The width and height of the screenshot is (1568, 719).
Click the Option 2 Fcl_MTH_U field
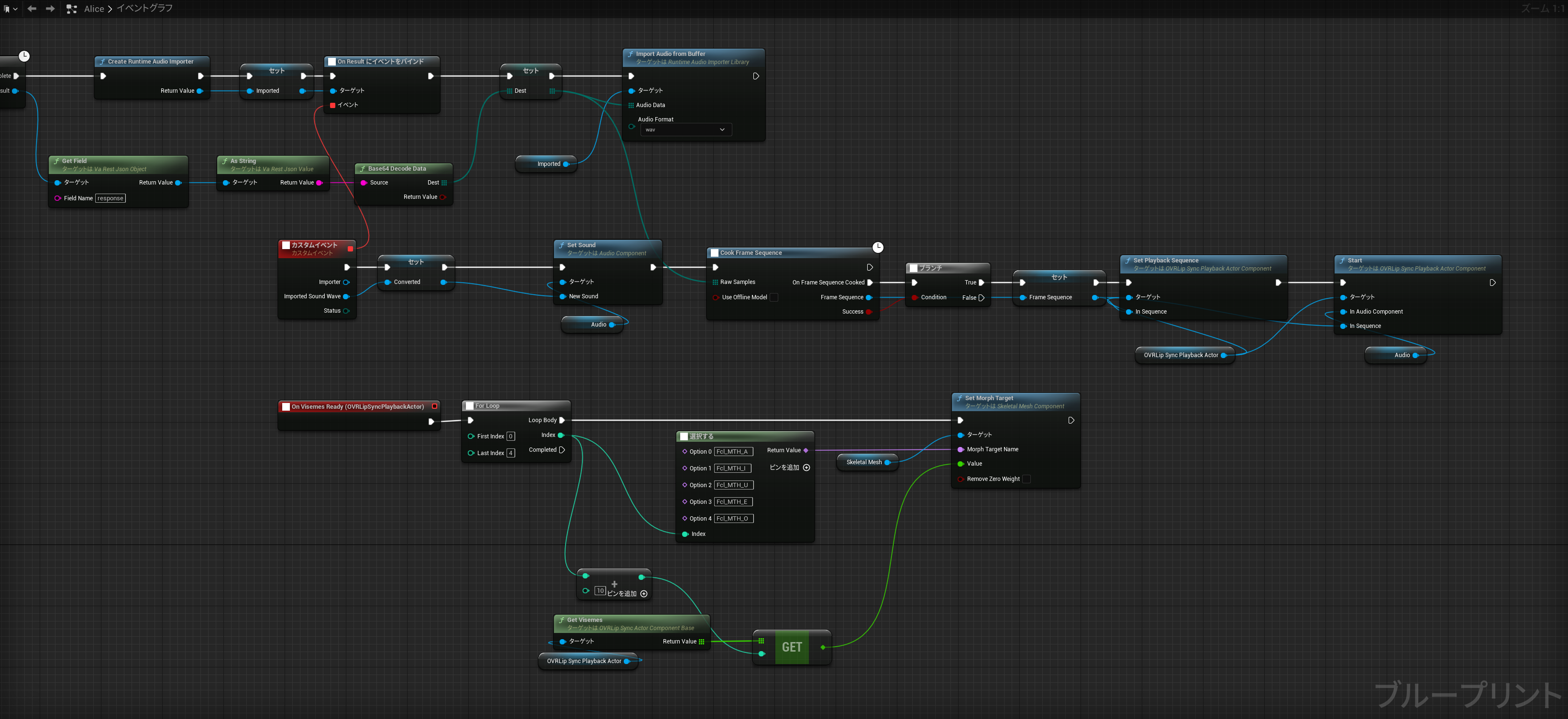click(734, 485)
